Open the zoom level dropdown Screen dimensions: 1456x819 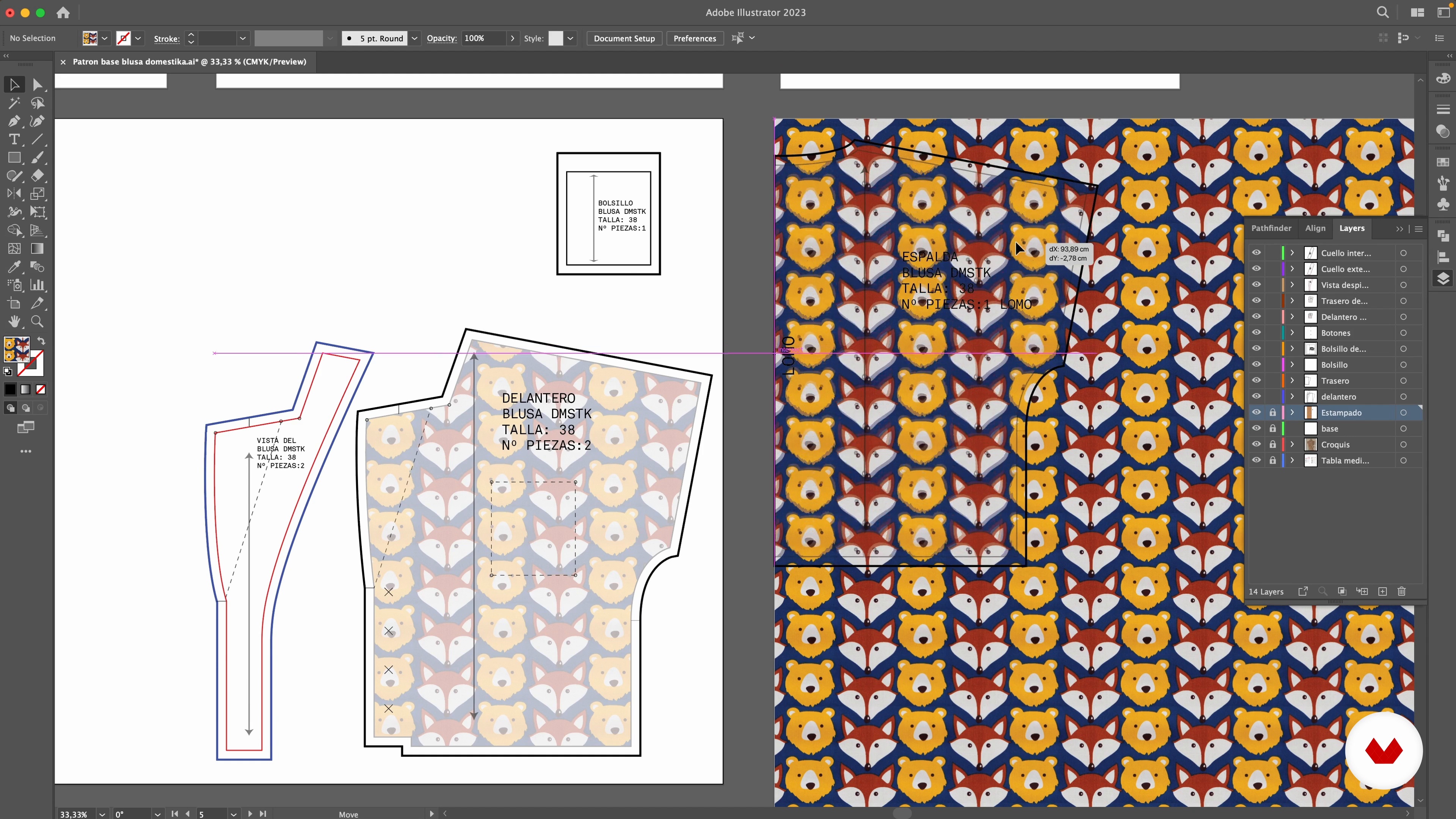tap(102, 814)
